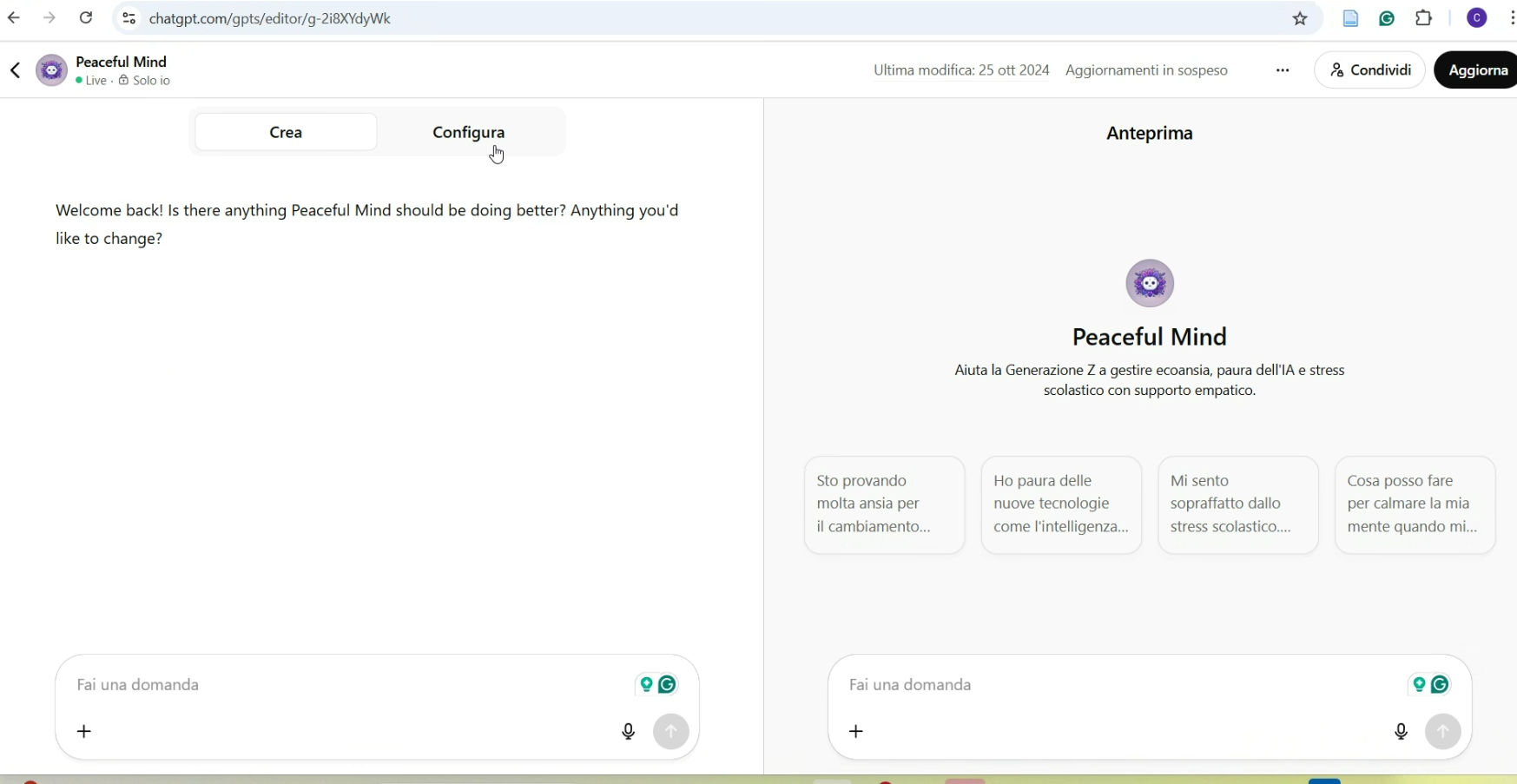The height and width of the screenshot is (784, 1517).
Task: Send message with the preview up-arrow button
Action: point(1443,732)
